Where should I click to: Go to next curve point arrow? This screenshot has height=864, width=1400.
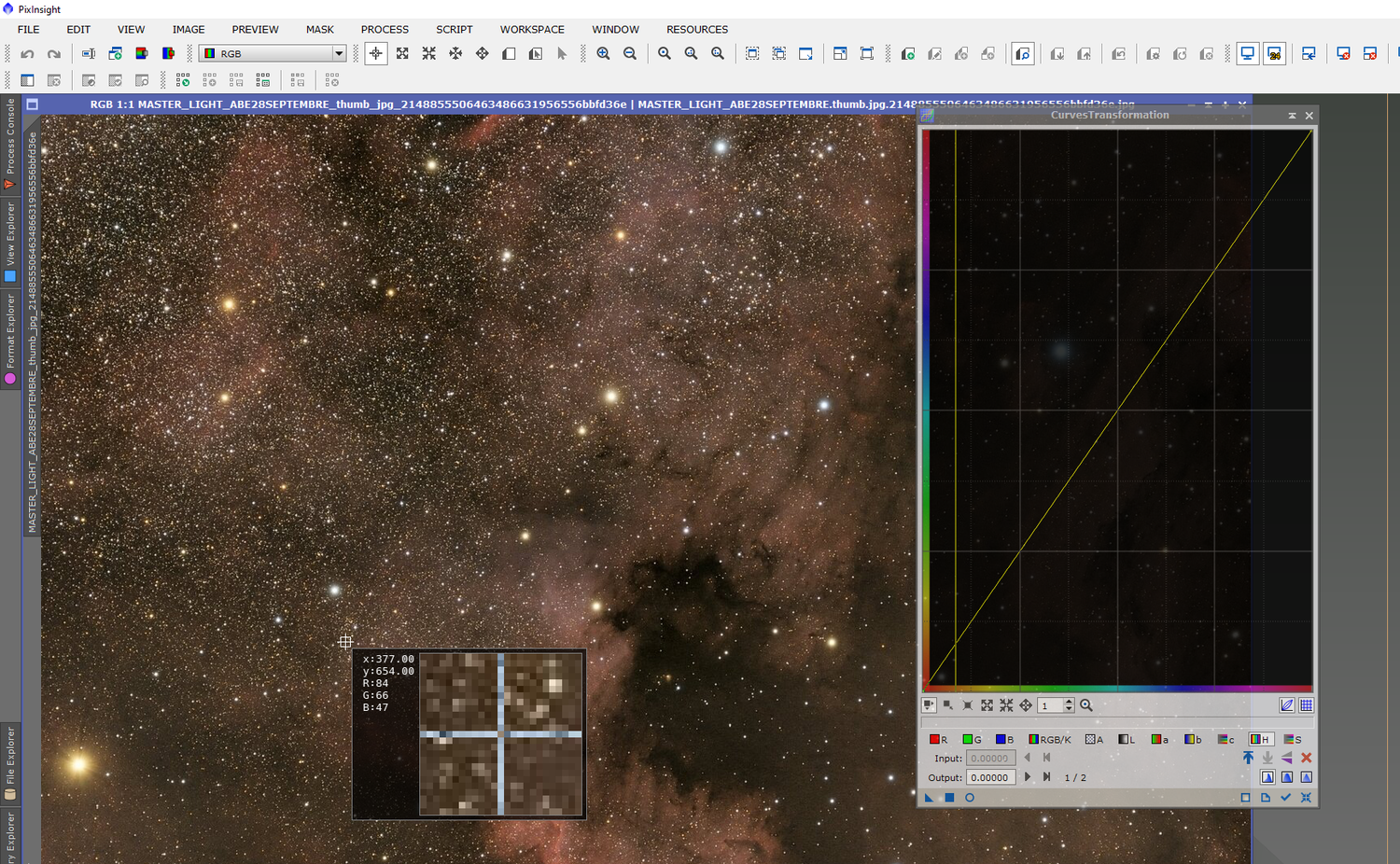[1028, 777]
